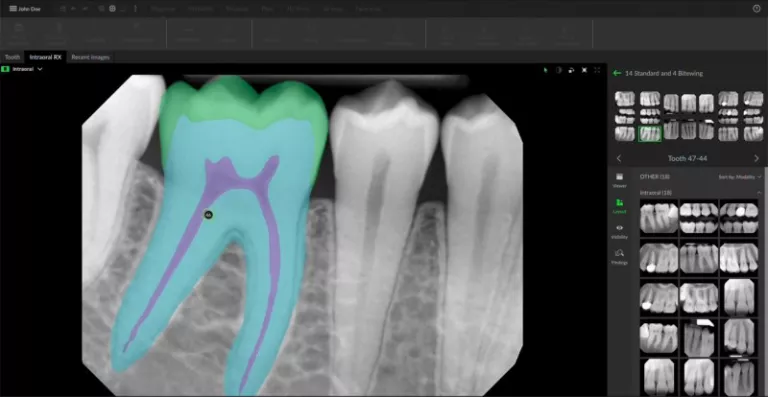Open the fourth-row thumbnail with white rectangle
Image resolution: width=768 pixels, height=397 pixels.
[x=699, y=337]
